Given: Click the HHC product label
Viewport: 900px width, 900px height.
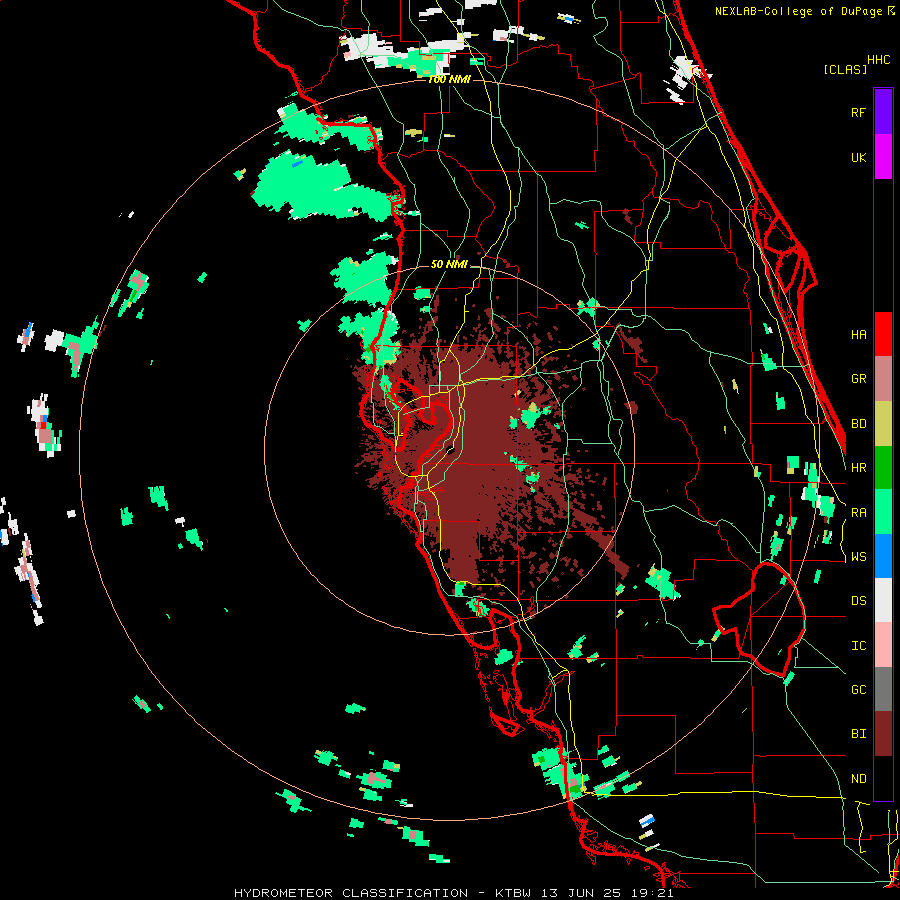Looking at the screenshot, I should tap(878, 60).
